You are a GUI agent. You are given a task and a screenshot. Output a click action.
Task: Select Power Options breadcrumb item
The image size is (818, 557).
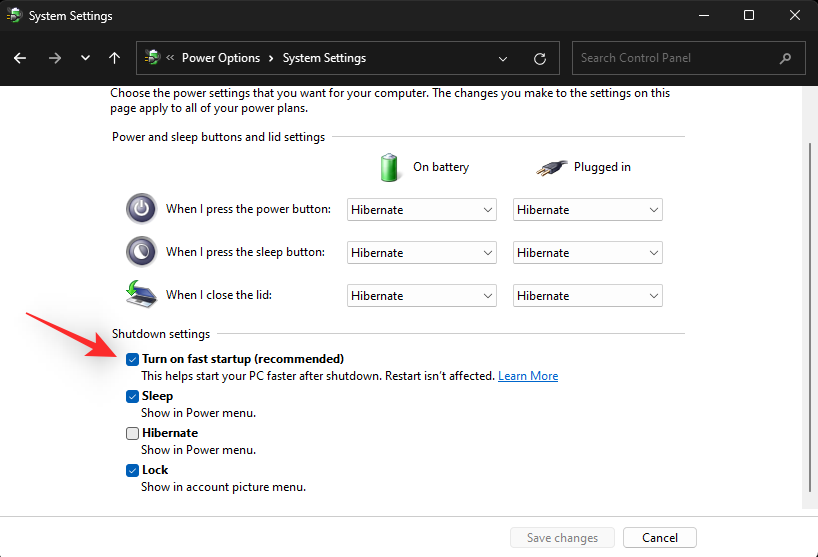pyautogui.click(x=220, y=58)
